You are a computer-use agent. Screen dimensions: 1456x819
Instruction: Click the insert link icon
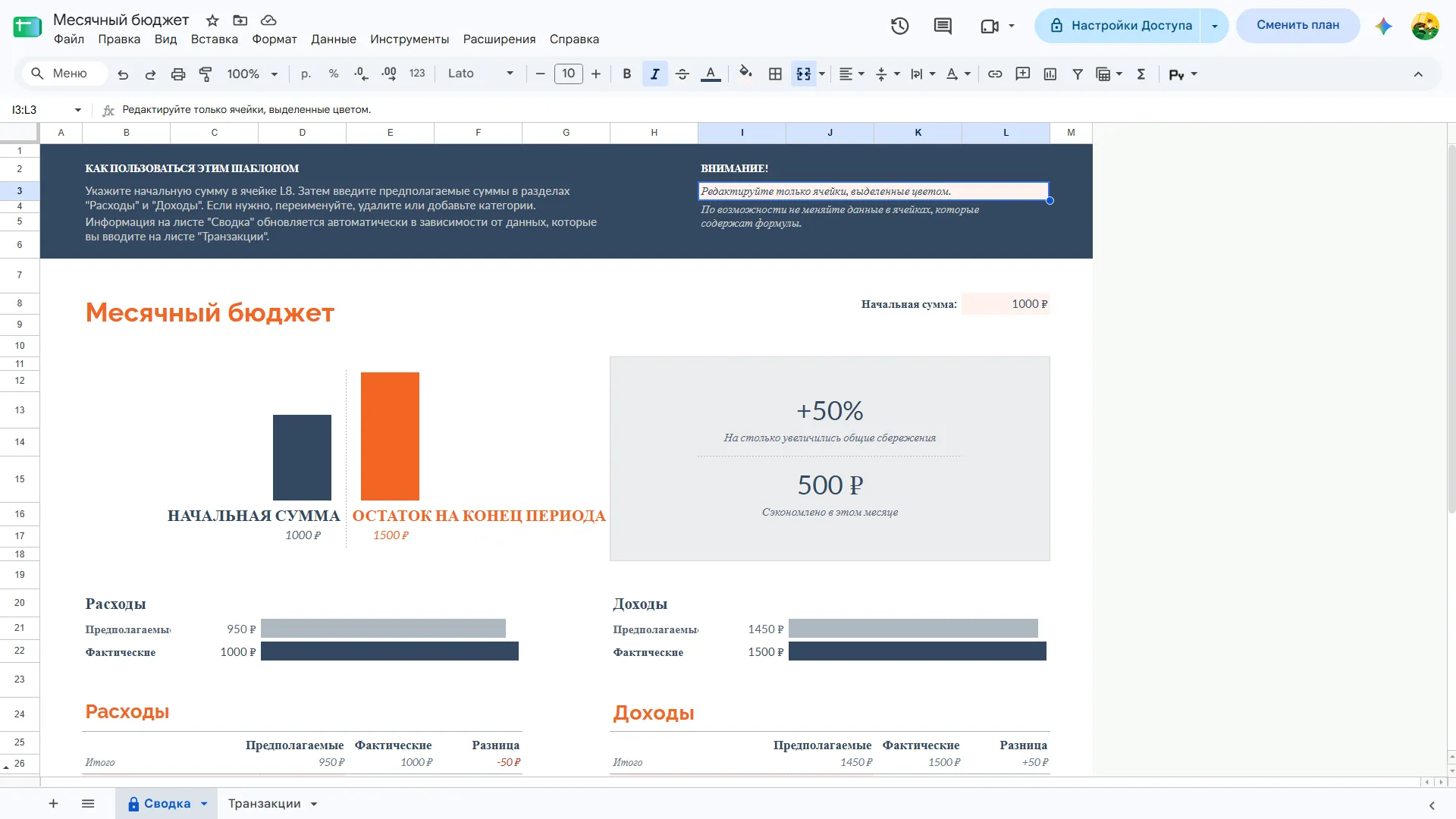click(995, 74)
